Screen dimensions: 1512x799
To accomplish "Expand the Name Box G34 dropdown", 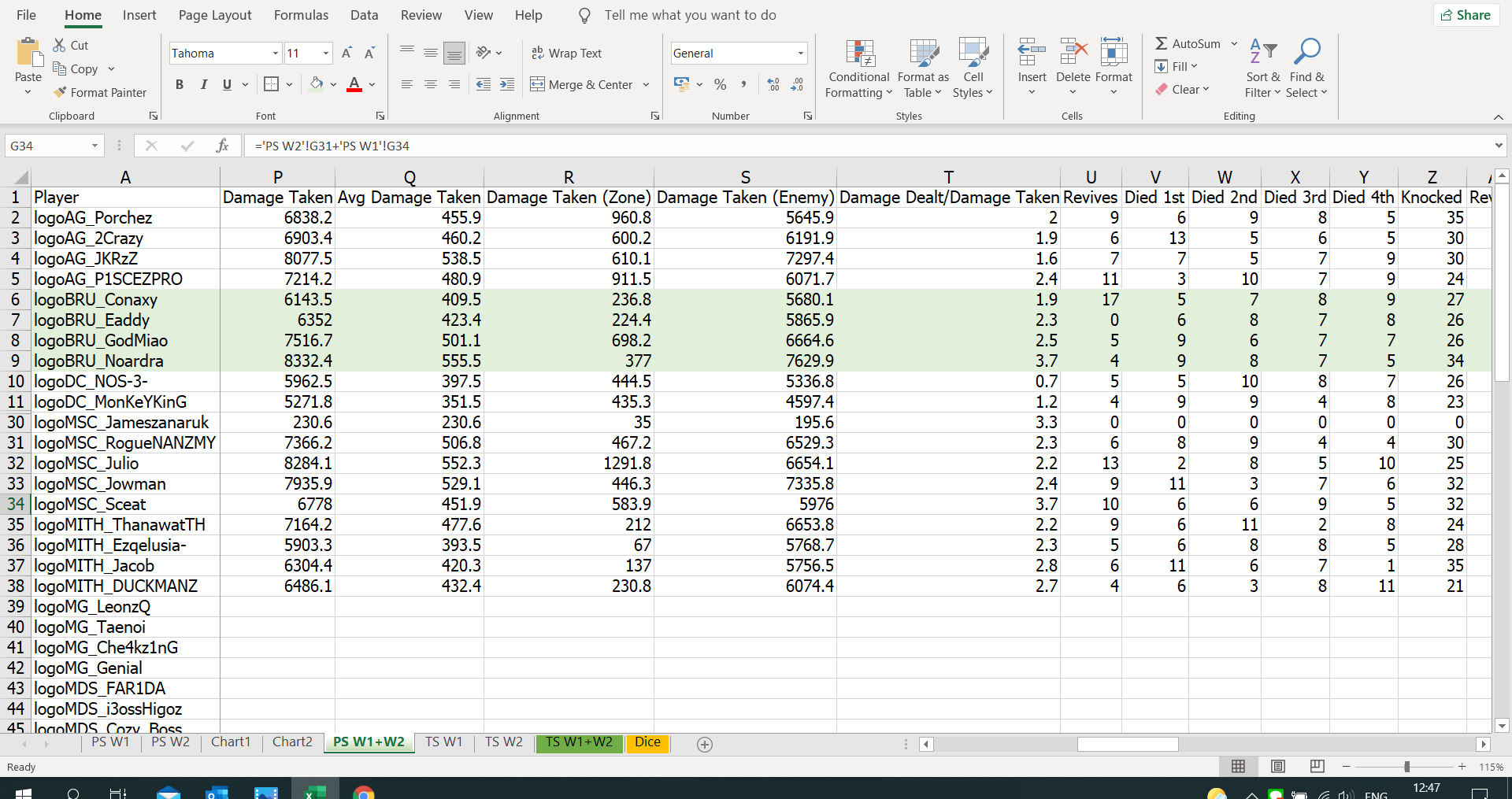I will point(94,146).
